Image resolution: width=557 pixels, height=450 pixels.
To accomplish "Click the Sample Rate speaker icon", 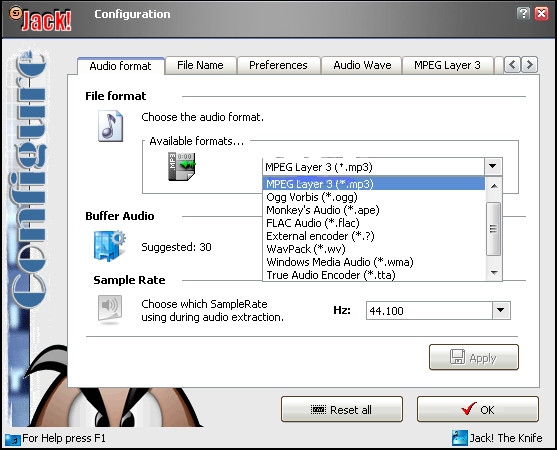I will [x=110, y=309].
